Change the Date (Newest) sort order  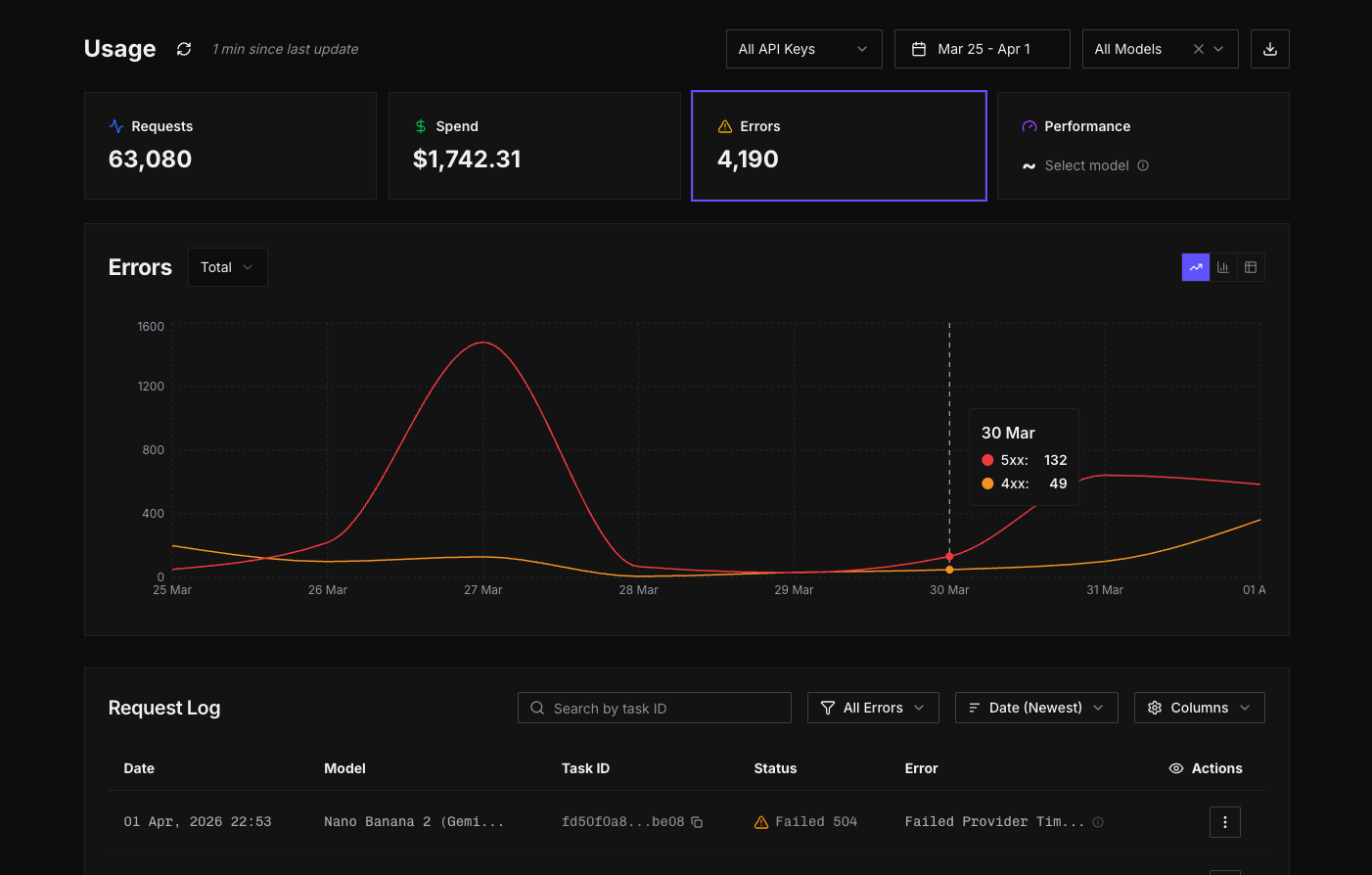1036,708
